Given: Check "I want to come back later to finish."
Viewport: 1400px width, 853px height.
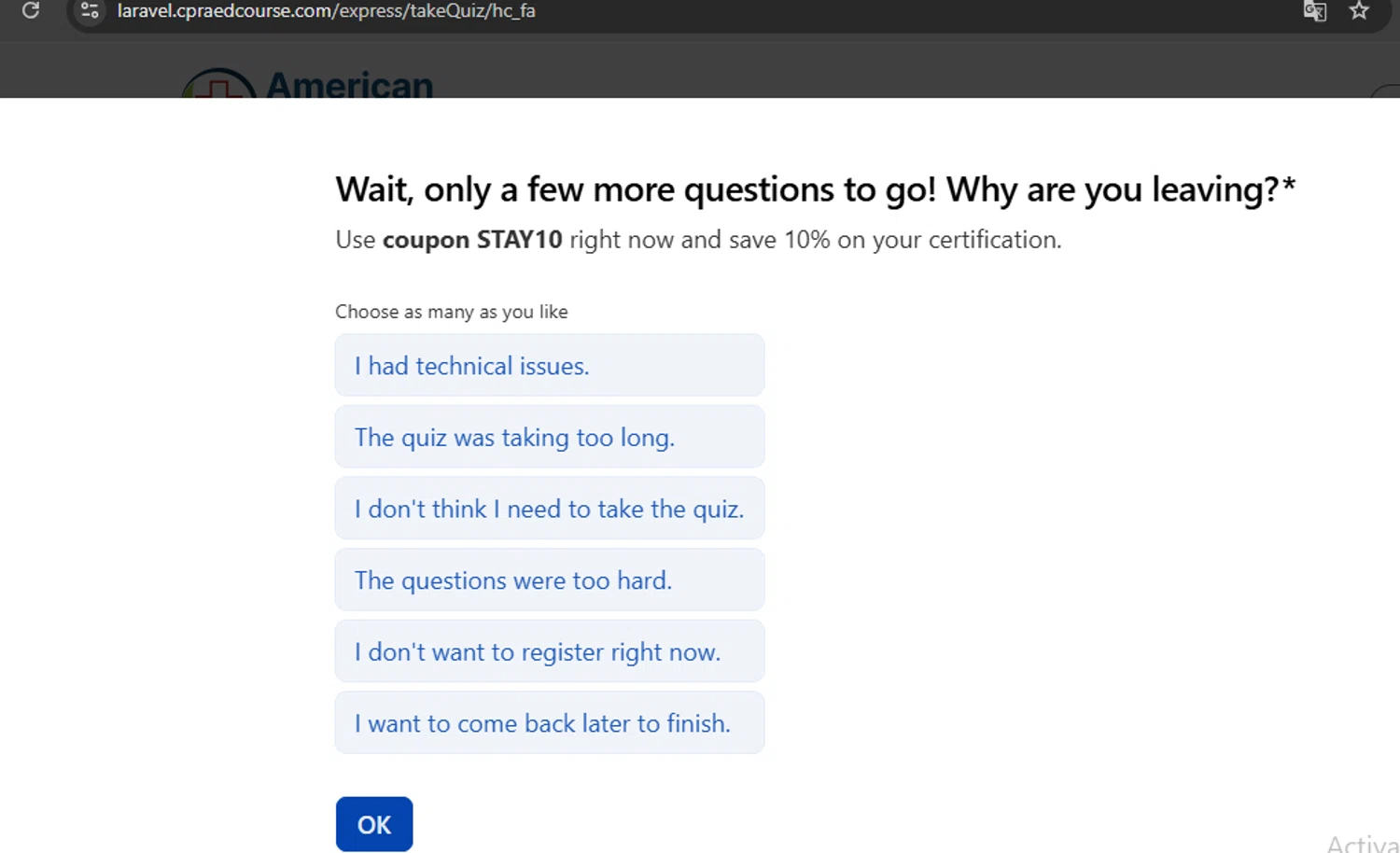Looking at the screenshot, I should pyautogui.click(x=549, y=723).
